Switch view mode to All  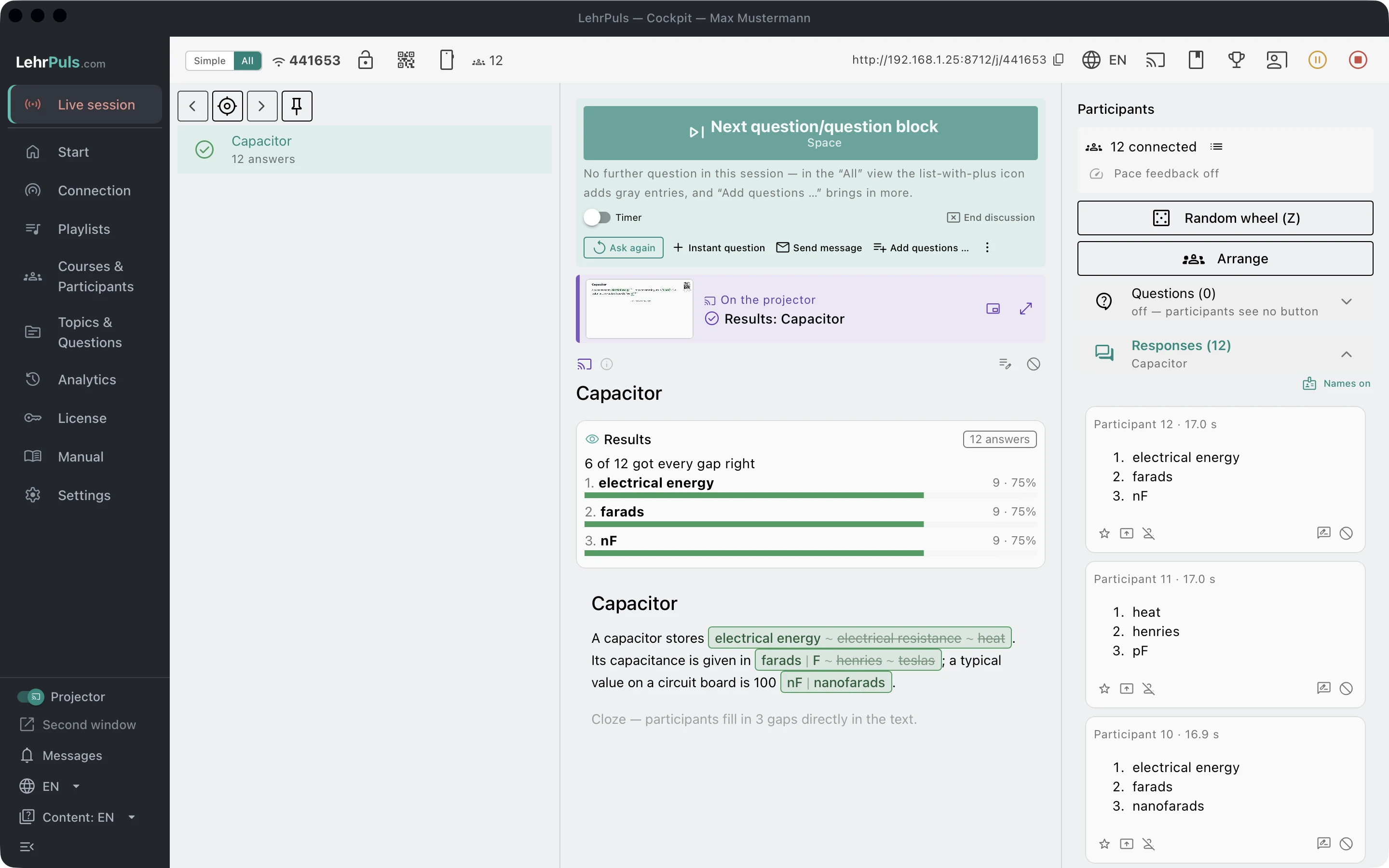[x=247, y=61]
